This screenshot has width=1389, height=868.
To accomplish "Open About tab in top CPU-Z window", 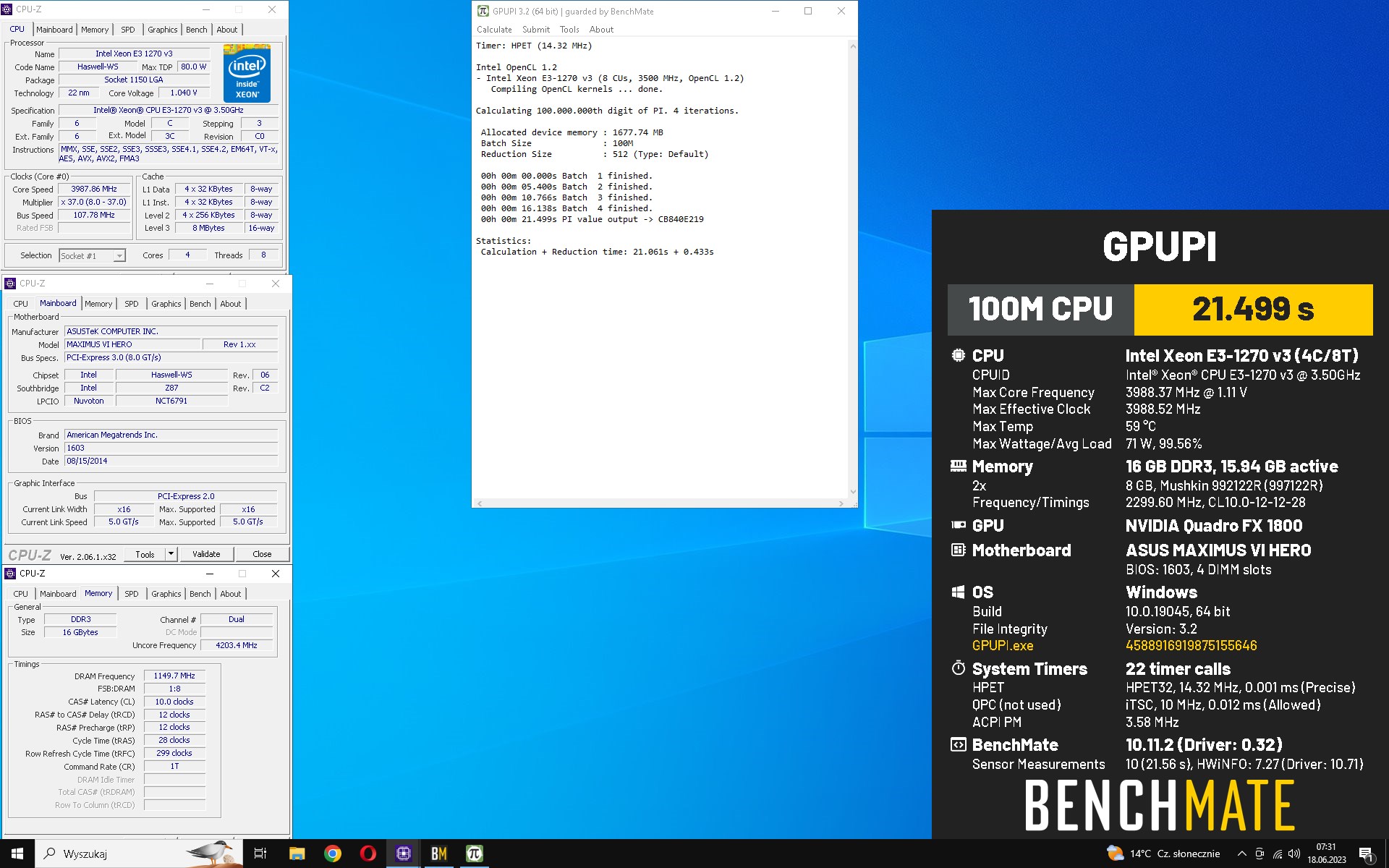I will [x=226, y=30].
